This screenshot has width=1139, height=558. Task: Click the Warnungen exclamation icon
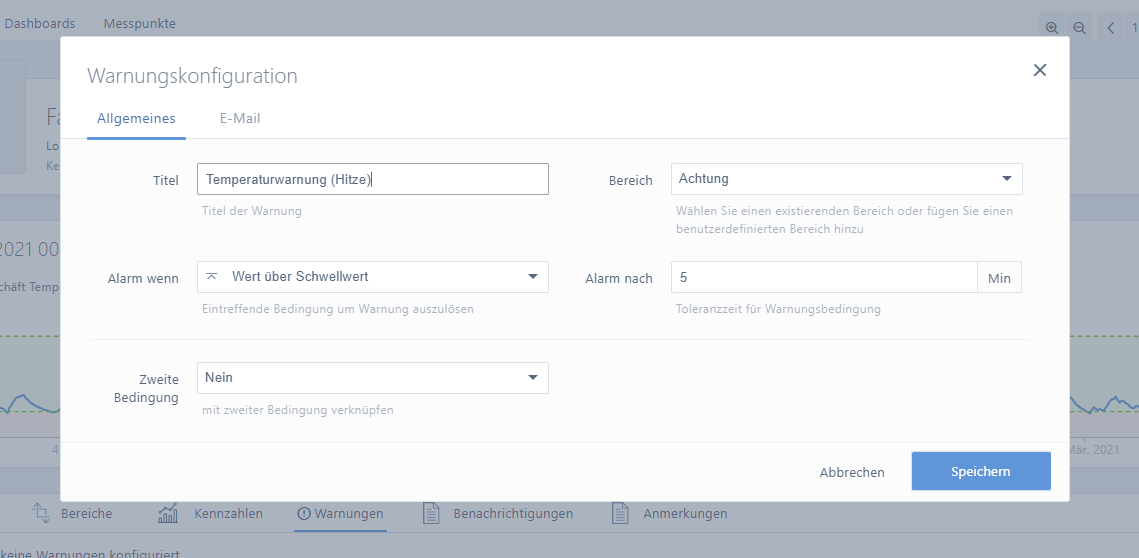click(304, 513)
